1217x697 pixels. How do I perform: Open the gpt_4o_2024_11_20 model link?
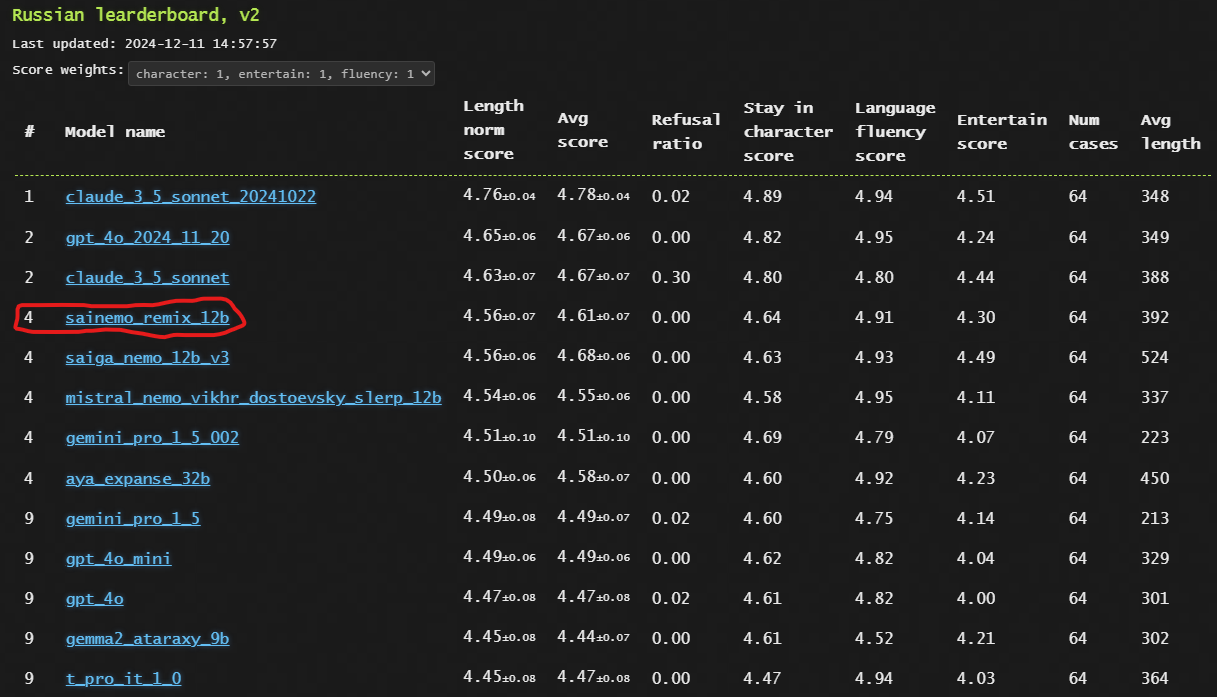(x=149, y=237)
